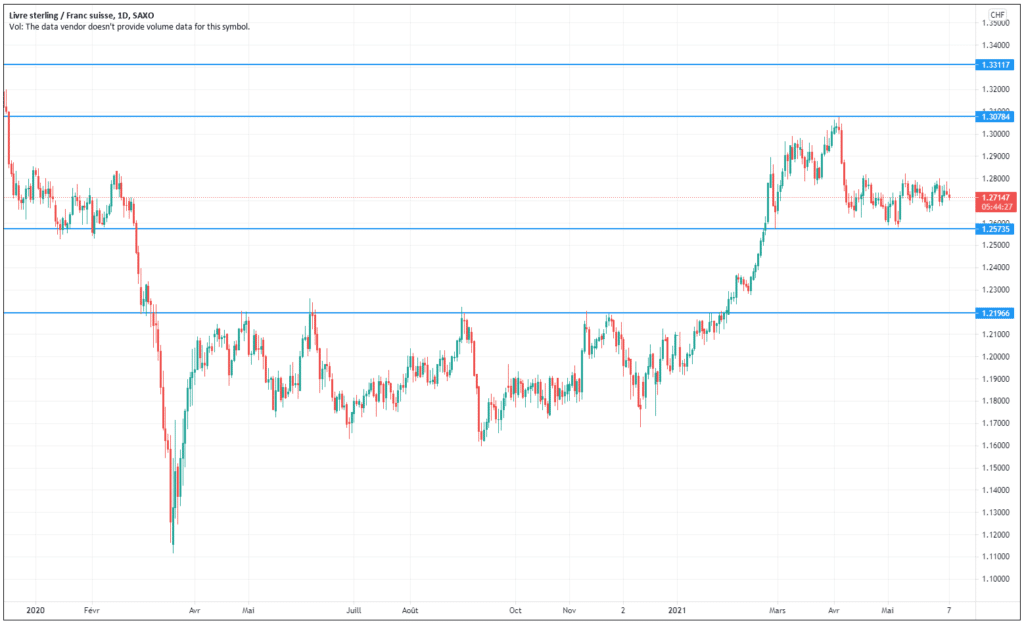Screen dimensions: 1024x625
Task: Click the 1.19000 price axis label
Action: click(x=996, y=379)
